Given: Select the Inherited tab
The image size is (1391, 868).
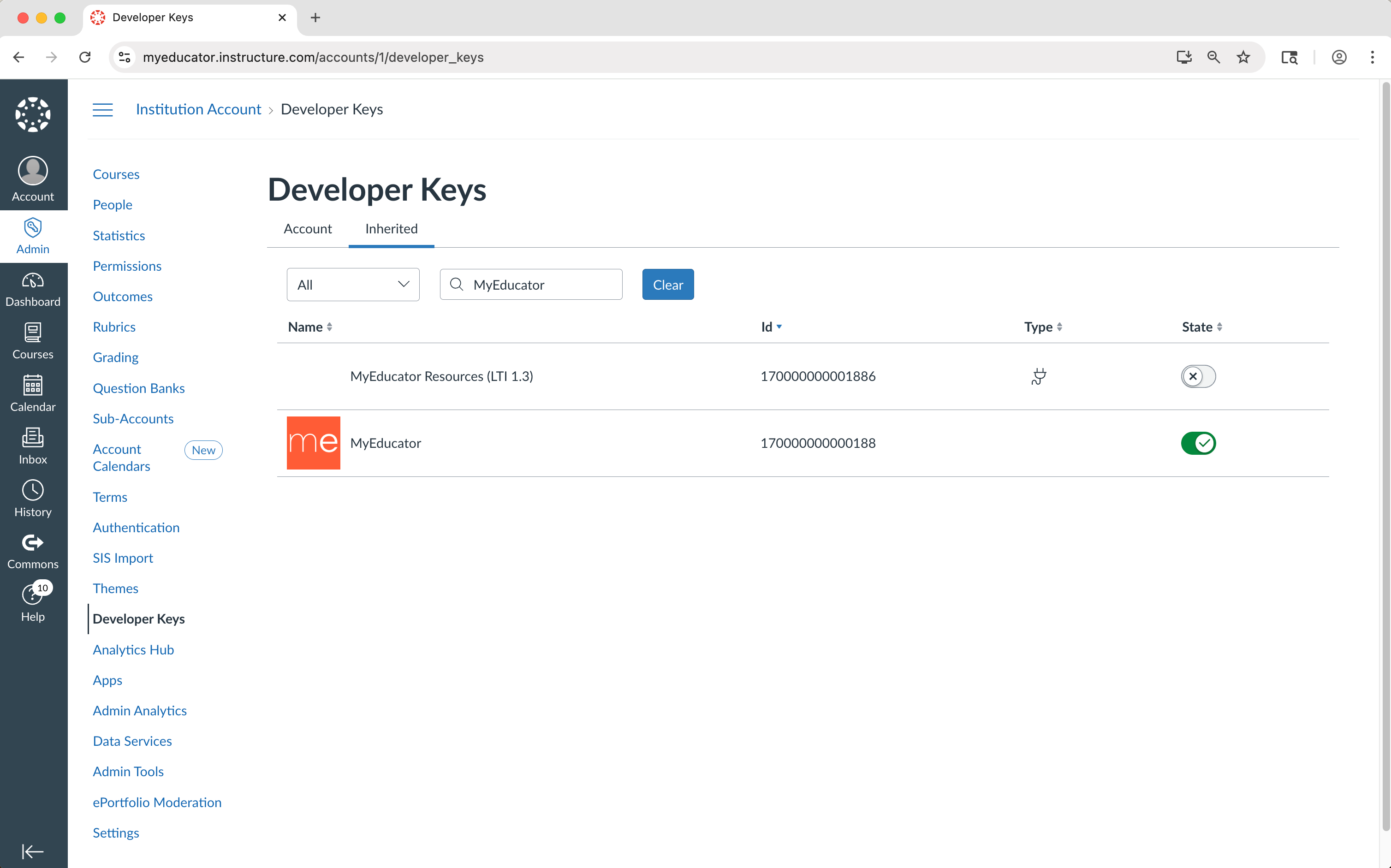Looking at the screenshot, I should point(392,228).
